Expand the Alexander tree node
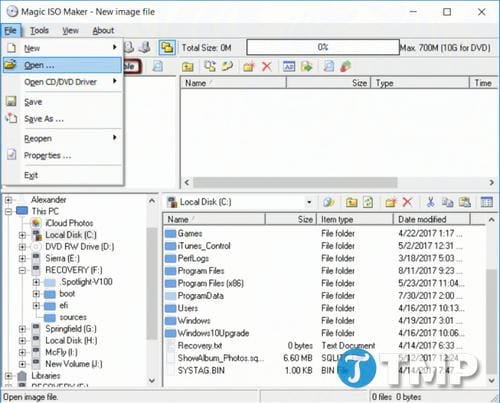Screen dimensions: 500x403 [x=9, y=200]
